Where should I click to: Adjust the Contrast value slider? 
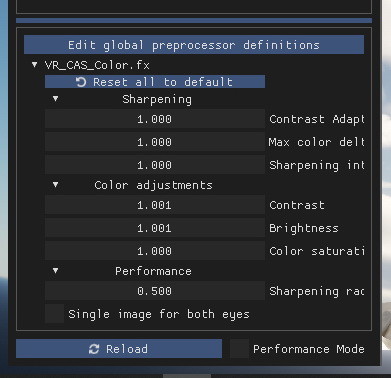(155, 205)
